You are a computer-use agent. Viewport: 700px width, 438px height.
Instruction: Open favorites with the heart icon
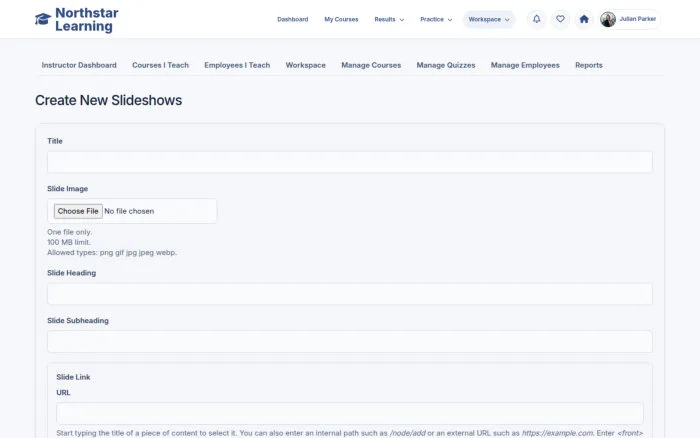tap(560, 19)
